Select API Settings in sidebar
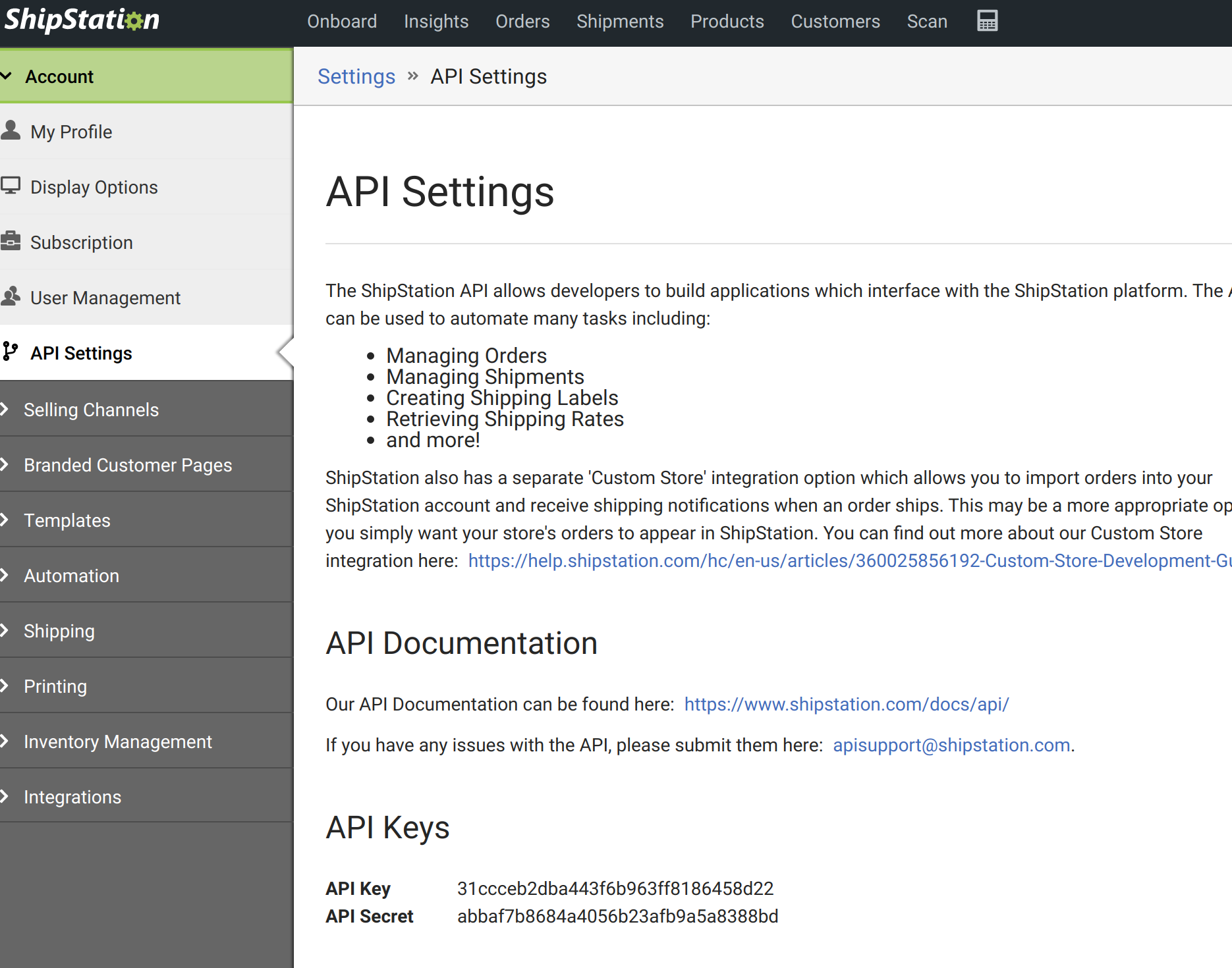Screen dimensions: 1232x968 [x=146, y=353]
